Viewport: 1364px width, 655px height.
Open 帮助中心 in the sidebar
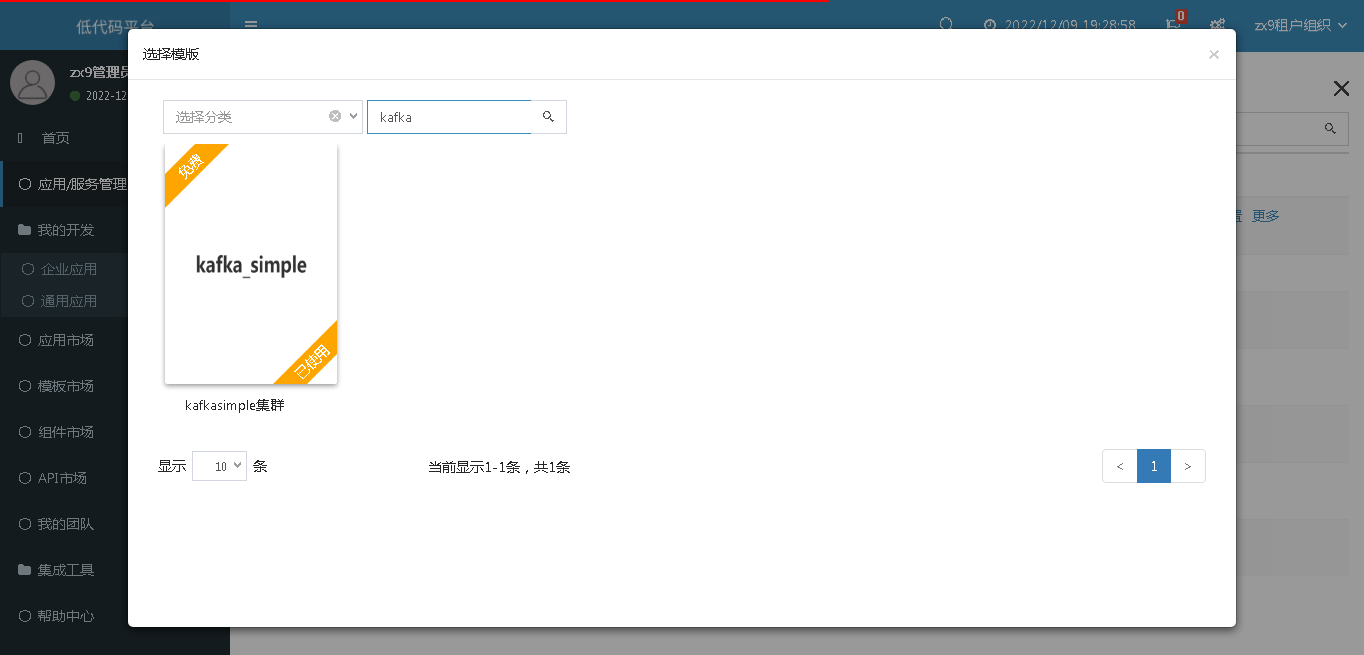pos(64,616)
